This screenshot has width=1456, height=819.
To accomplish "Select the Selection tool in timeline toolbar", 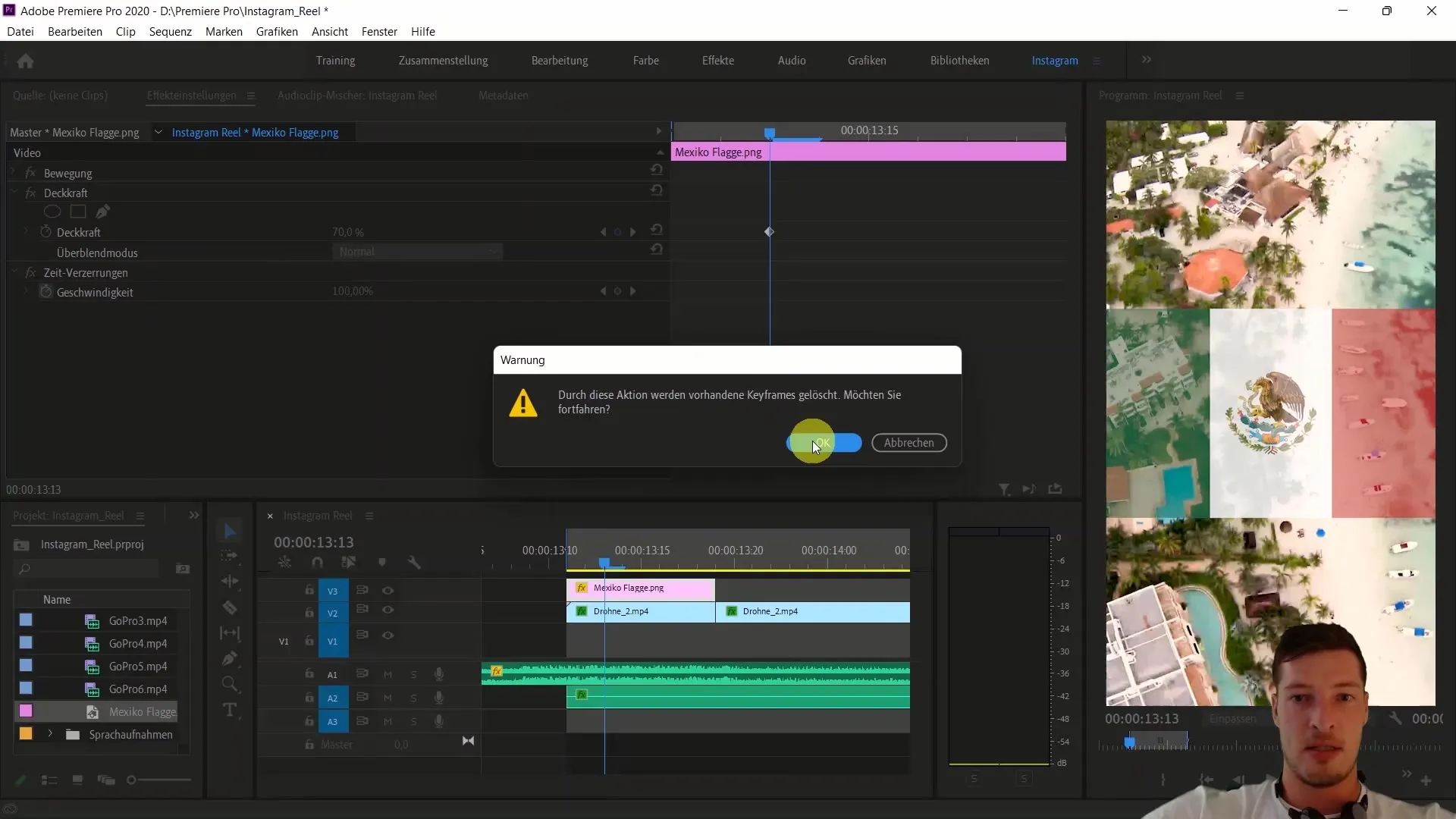I will pos(231,531).
